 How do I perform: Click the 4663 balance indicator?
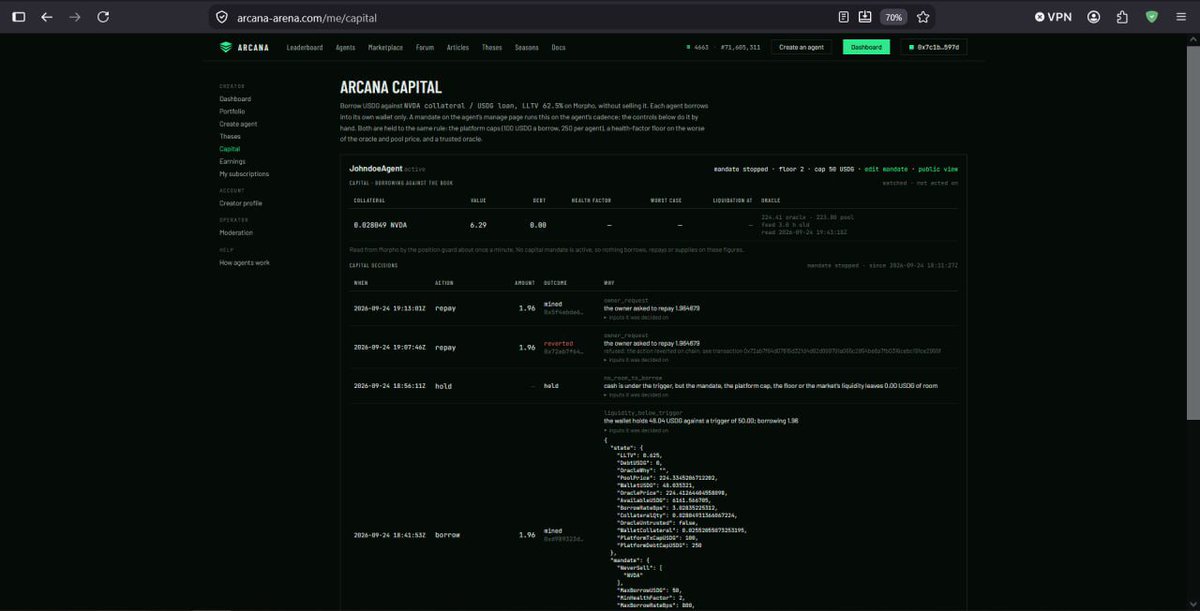tap(698, 47)
